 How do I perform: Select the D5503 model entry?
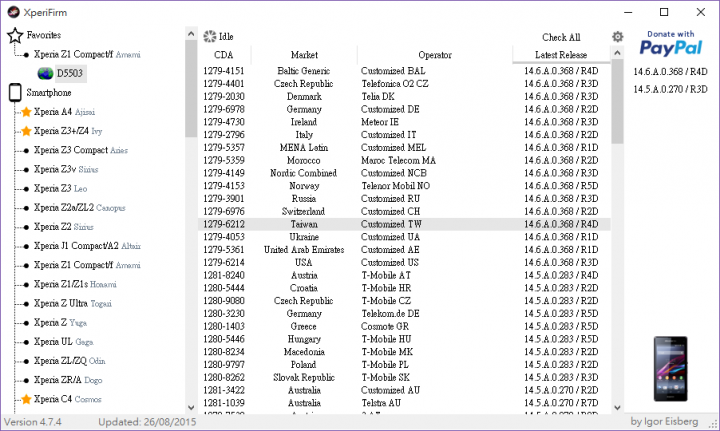pos(70,73)
